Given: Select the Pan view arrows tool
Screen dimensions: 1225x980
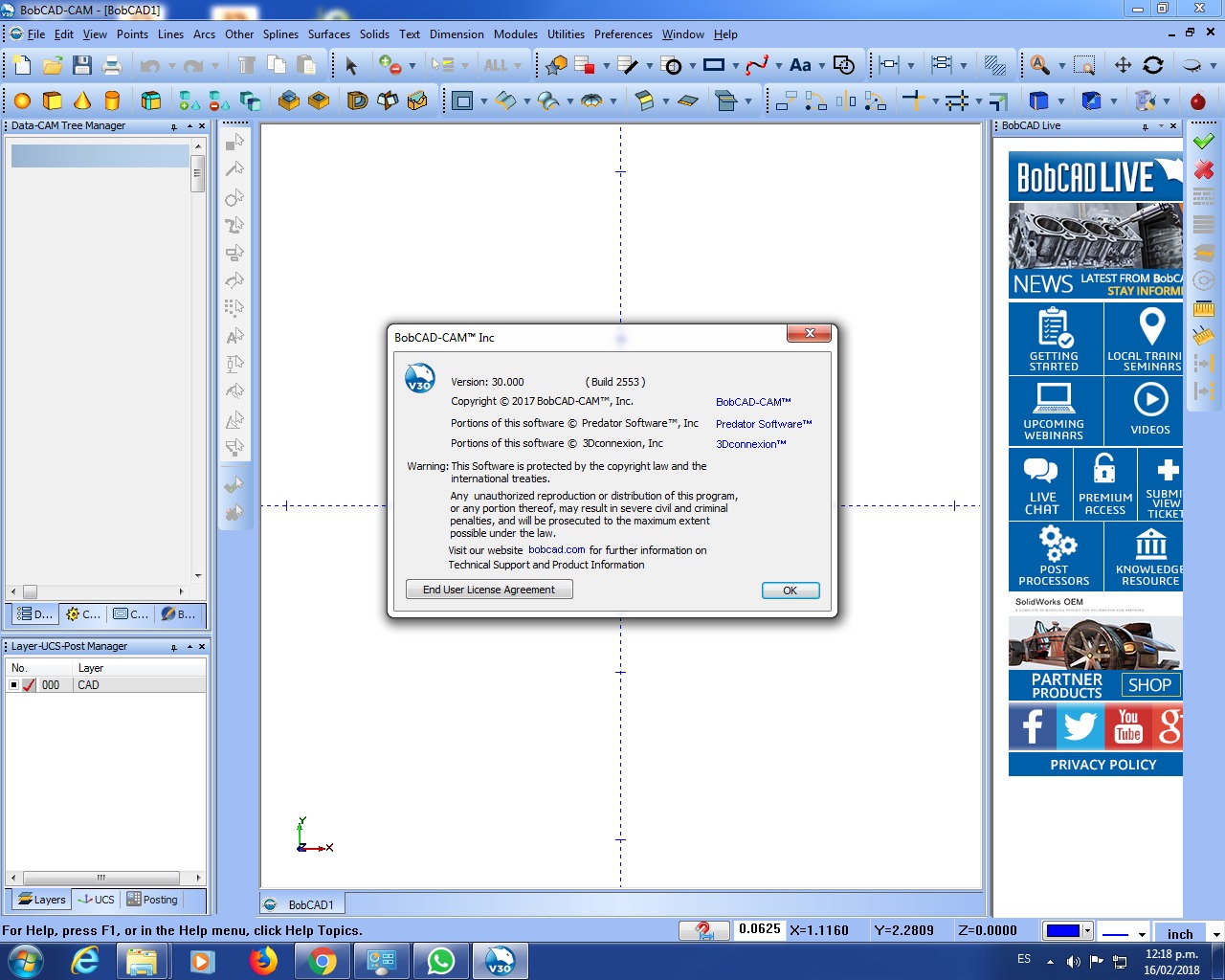Looking at the screenshot, I should click(1124, 65).
